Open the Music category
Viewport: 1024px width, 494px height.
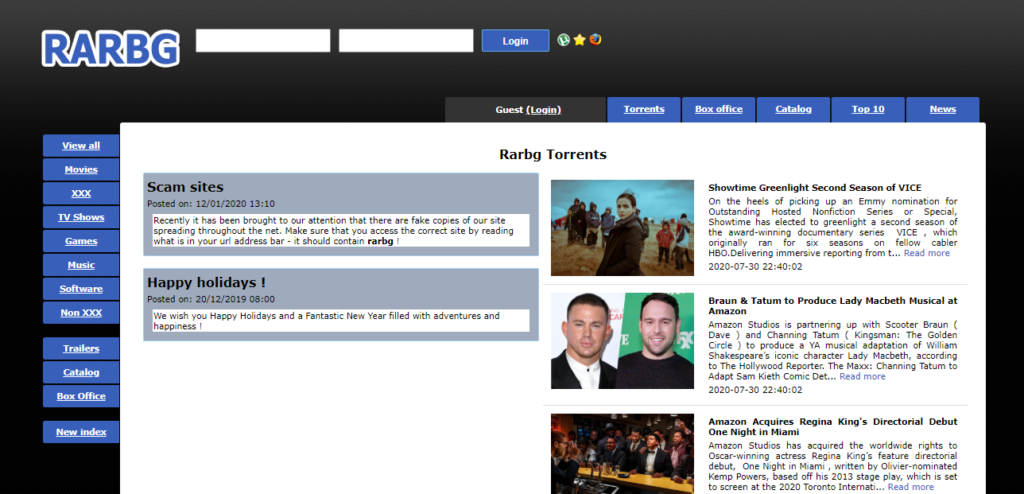(81, 265)
